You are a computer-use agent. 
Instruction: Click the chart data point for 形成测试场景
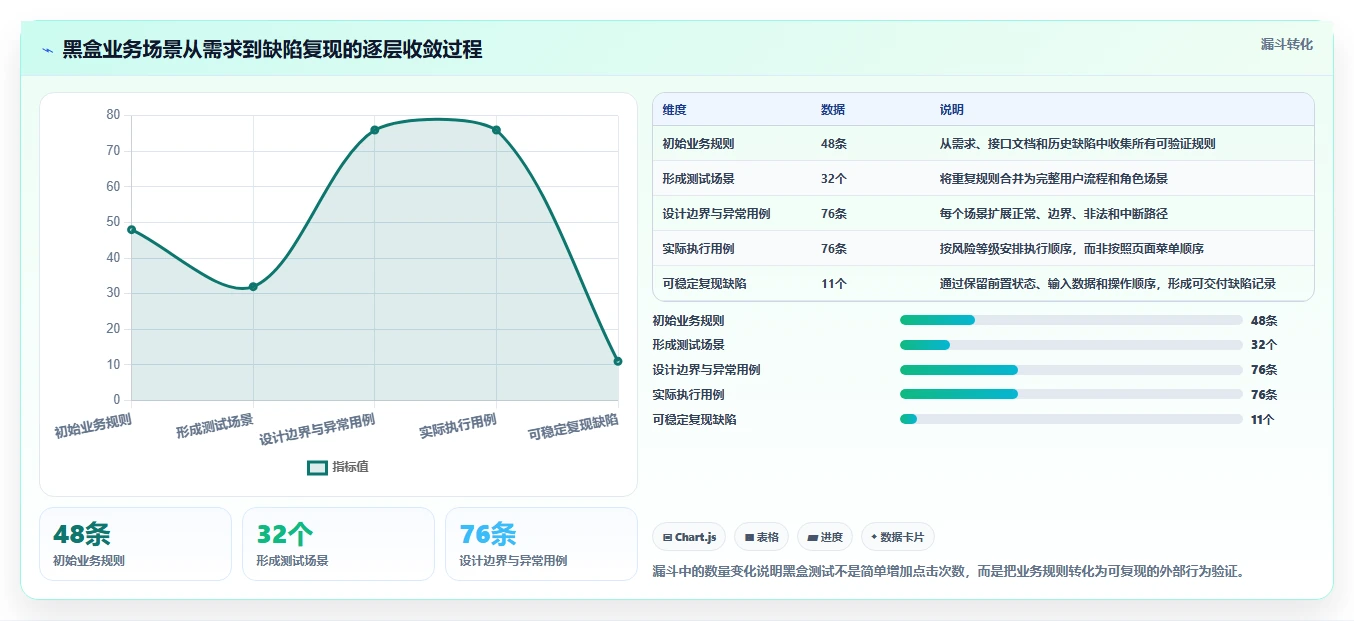pyautogui.click(x=253, y=287)
